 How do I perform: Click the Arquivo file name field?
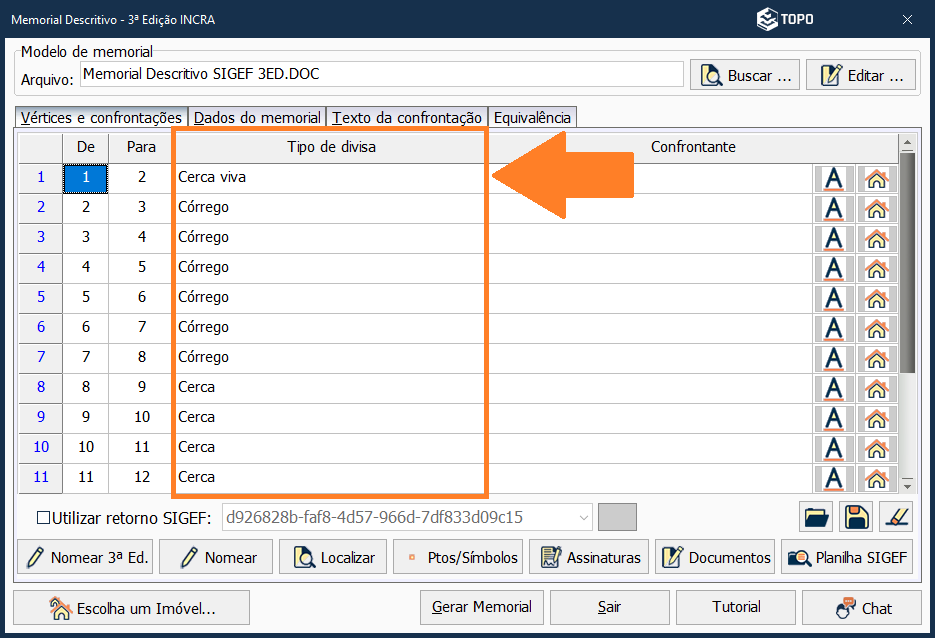point(381,74)
